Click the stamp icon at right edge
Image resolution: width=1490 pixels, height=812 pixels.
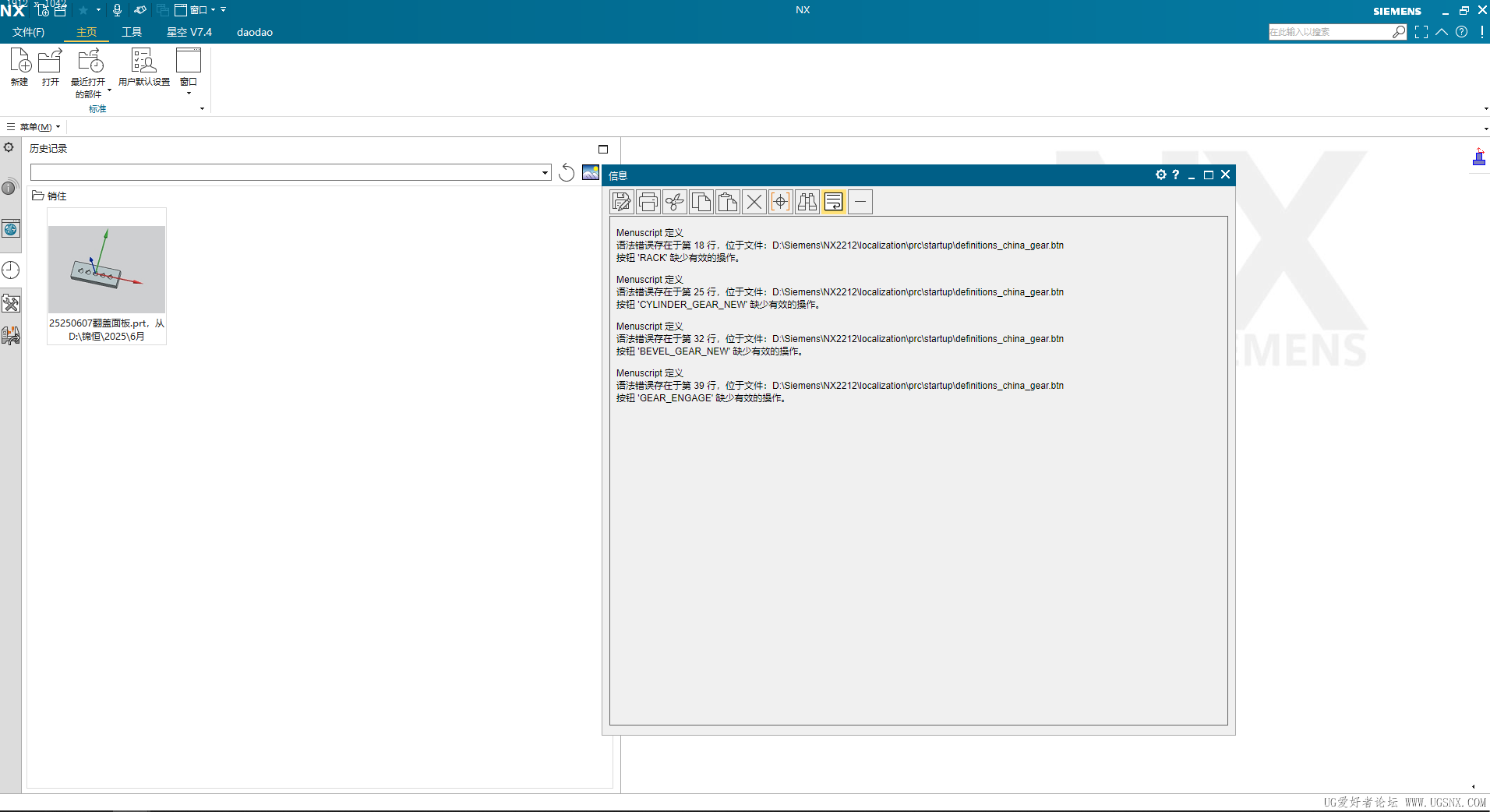1479,157
